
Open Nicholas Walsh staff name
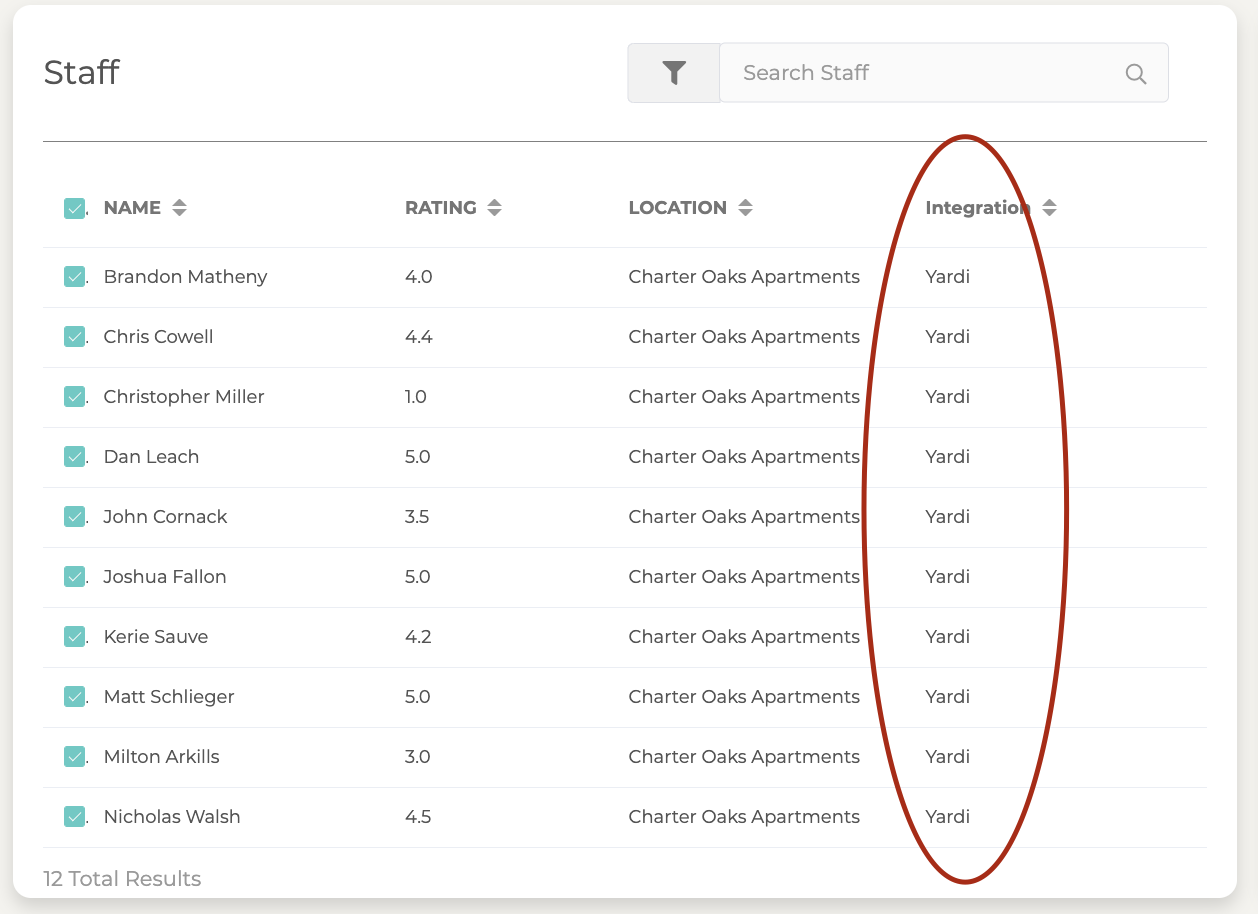[x=172, y=817]
